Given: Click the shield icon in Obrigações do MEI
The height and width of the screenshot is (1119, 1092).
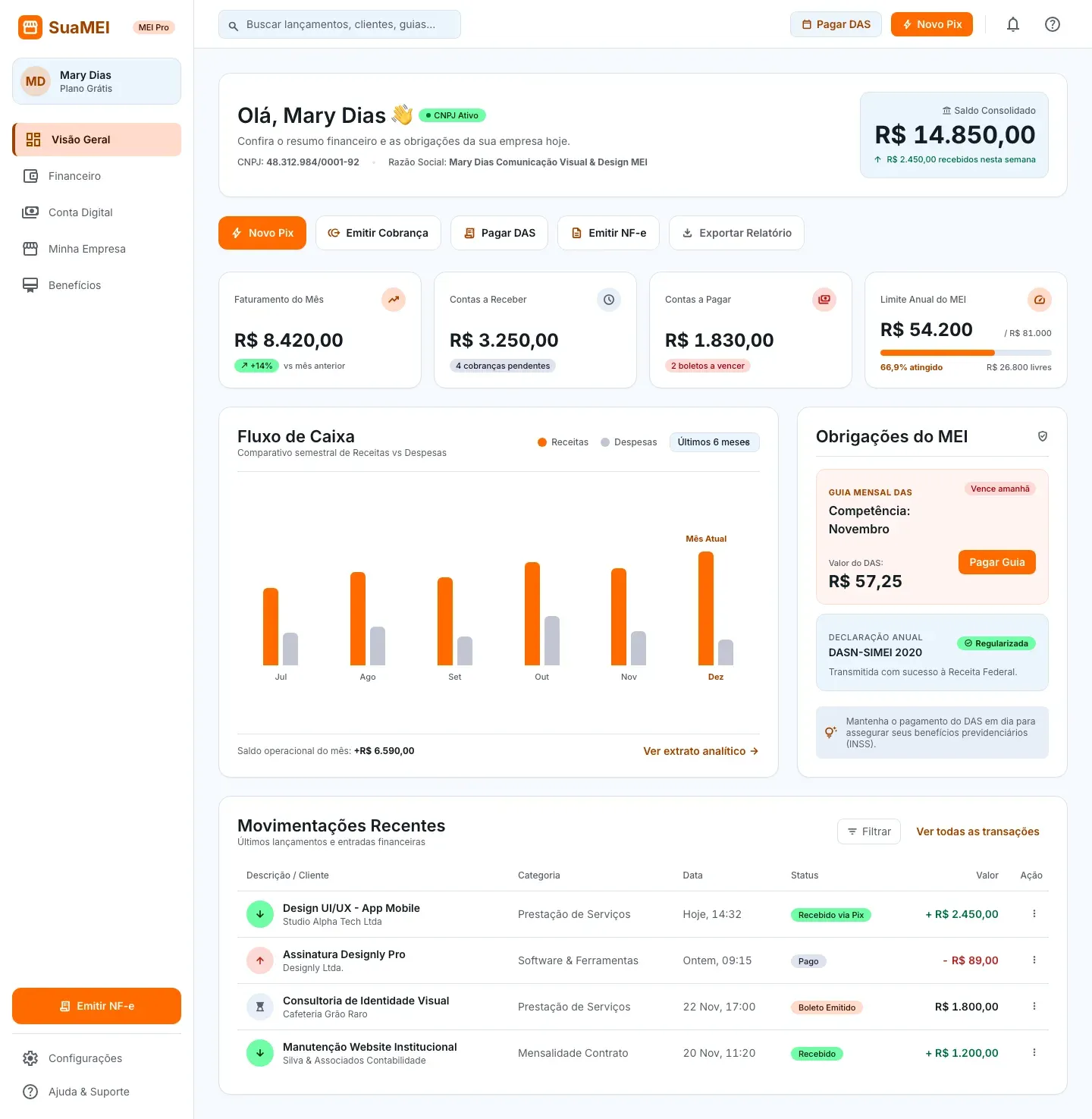Looking at the screenshot, I should coord(1043,436).
